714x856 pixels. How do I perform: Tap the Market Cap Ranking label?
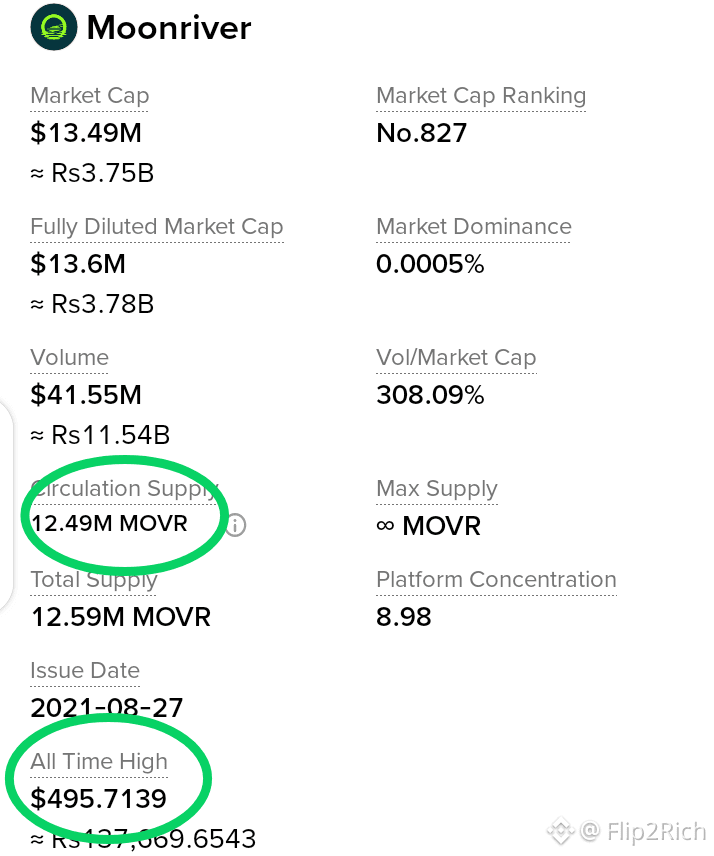click(x=481, y=96)
